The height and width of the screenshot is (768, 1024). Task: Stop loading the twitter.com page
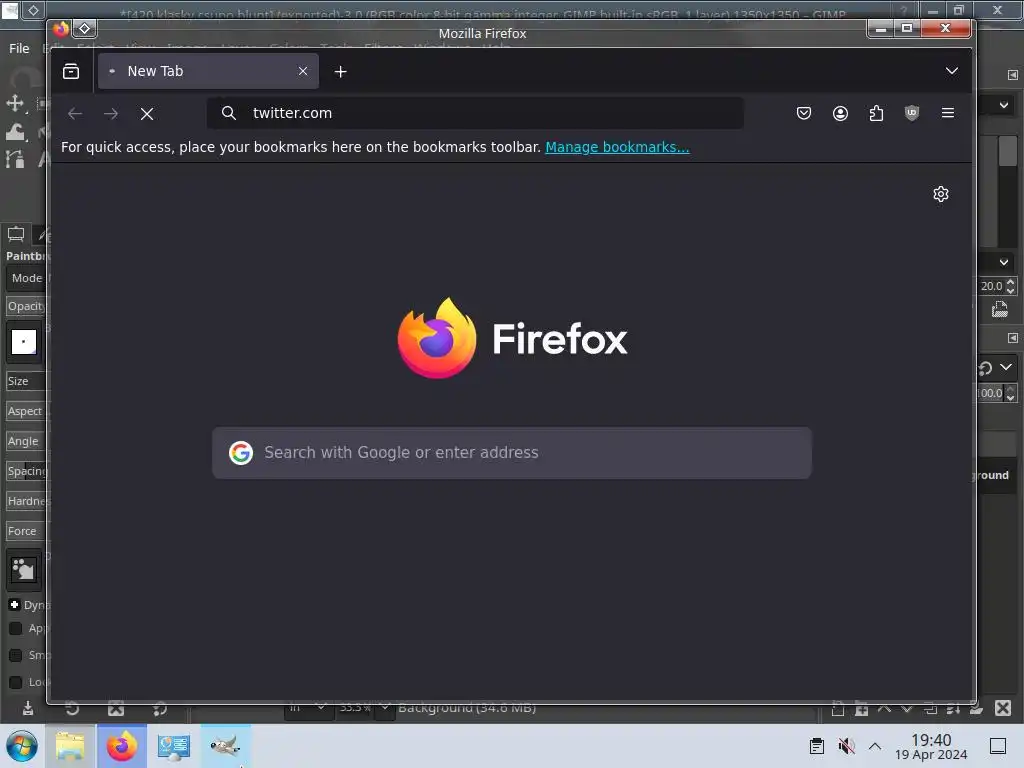(147, 114)
